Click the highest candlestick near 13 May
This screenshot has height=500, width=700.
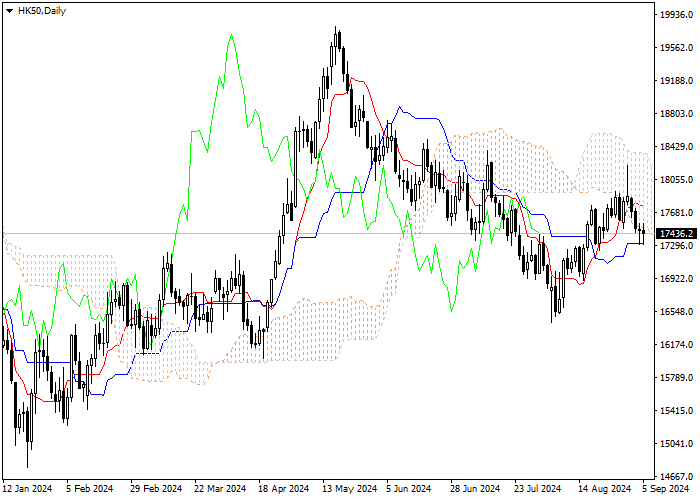(336, 40)
